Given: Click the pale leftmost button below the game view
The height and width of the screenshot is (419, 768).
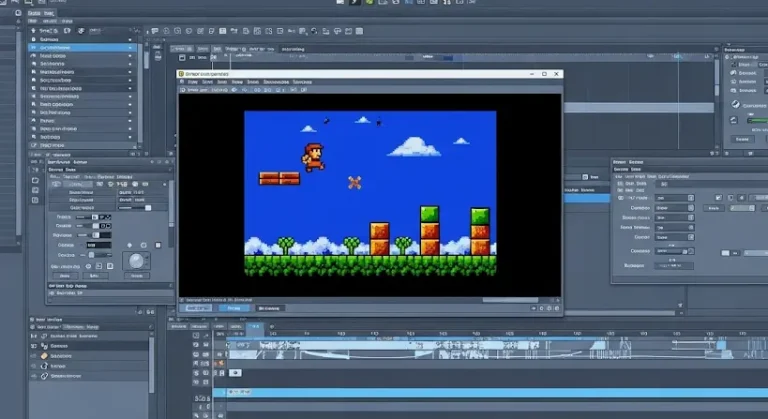Looking at the screenshot, I should (198, 308).
